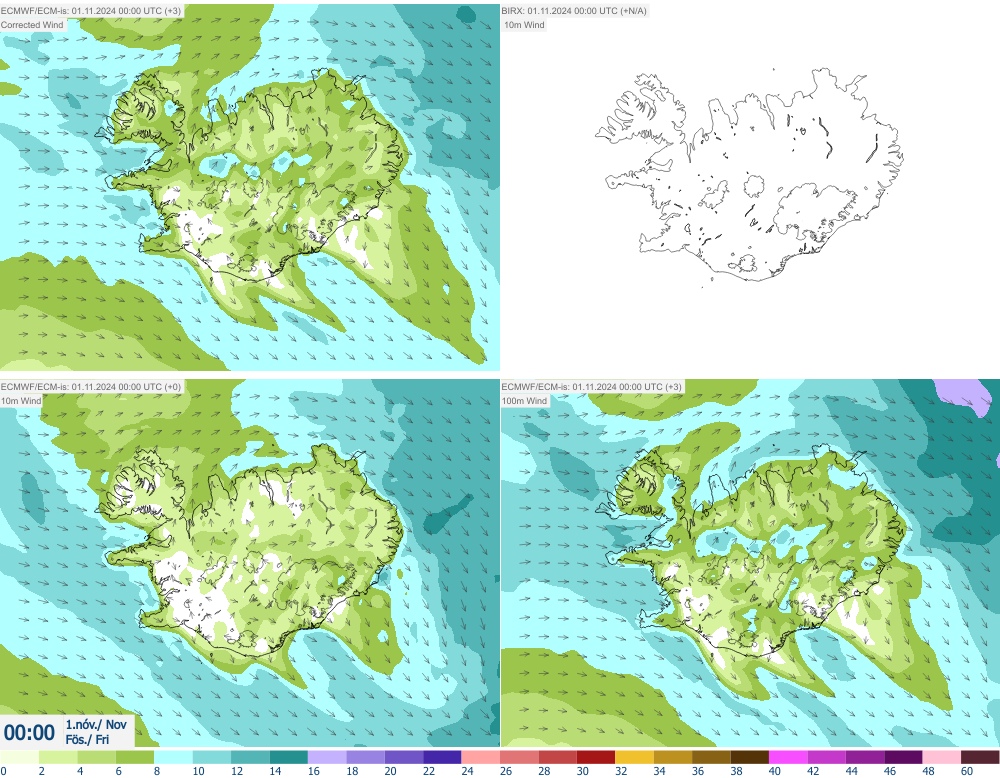The width and height of the screenshot is (1000, 778).
Task: Click the pale 0–2 legend swatch
Action: (19, 757)
